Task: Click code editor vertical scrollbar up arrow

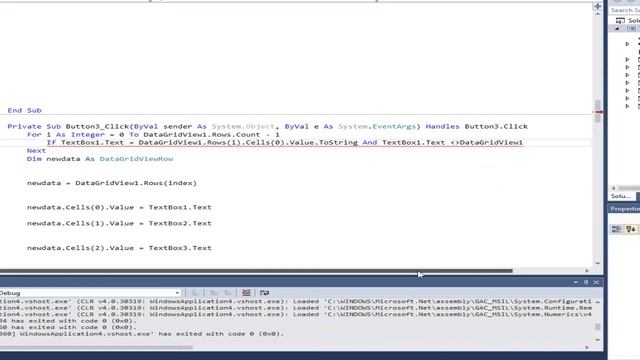Action: 598,15
